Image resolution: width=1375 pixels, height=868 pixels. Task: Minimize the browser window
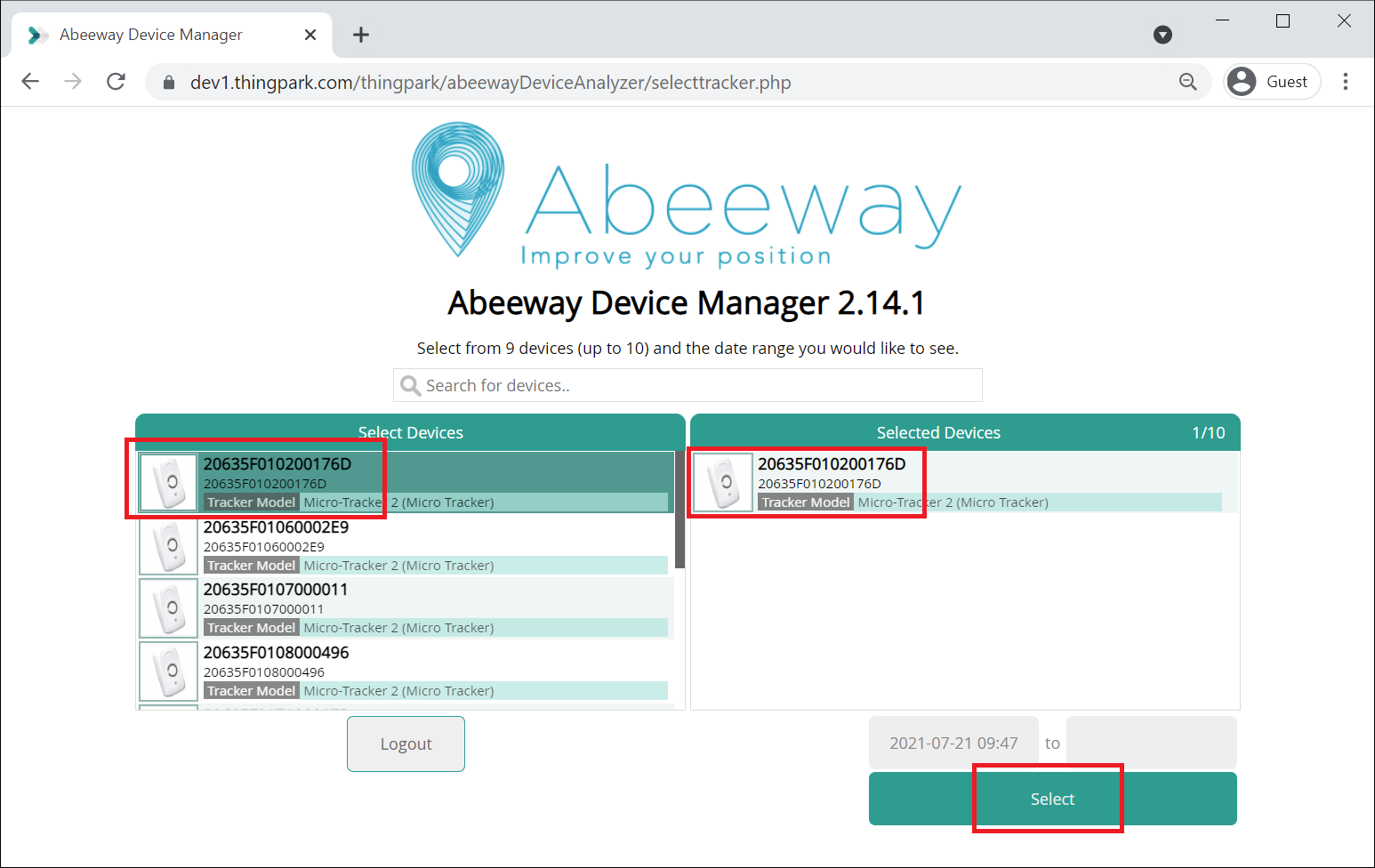tap(1223, 20)
